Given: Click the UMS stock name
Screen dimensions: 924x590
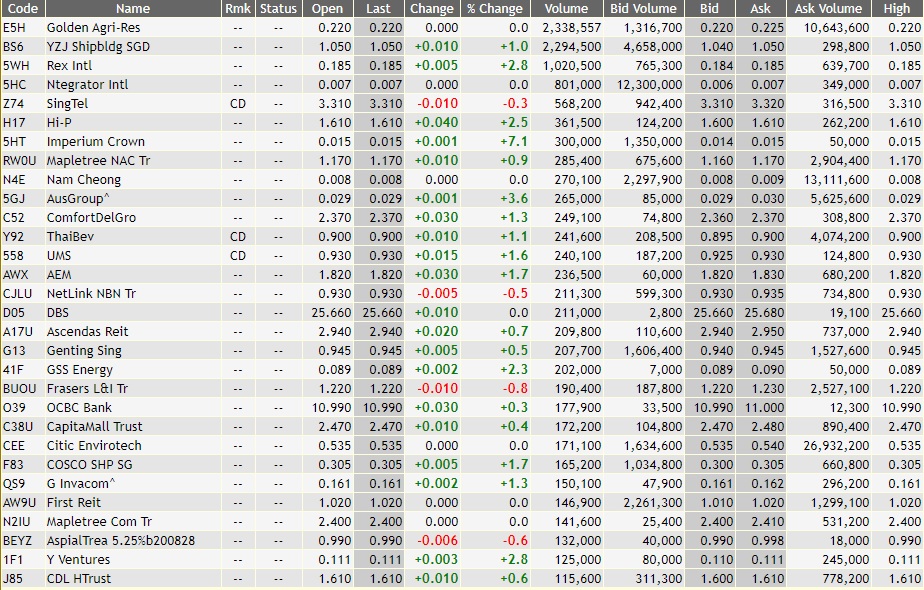Looking at the screenshot, I should click(x=59, y=256).
